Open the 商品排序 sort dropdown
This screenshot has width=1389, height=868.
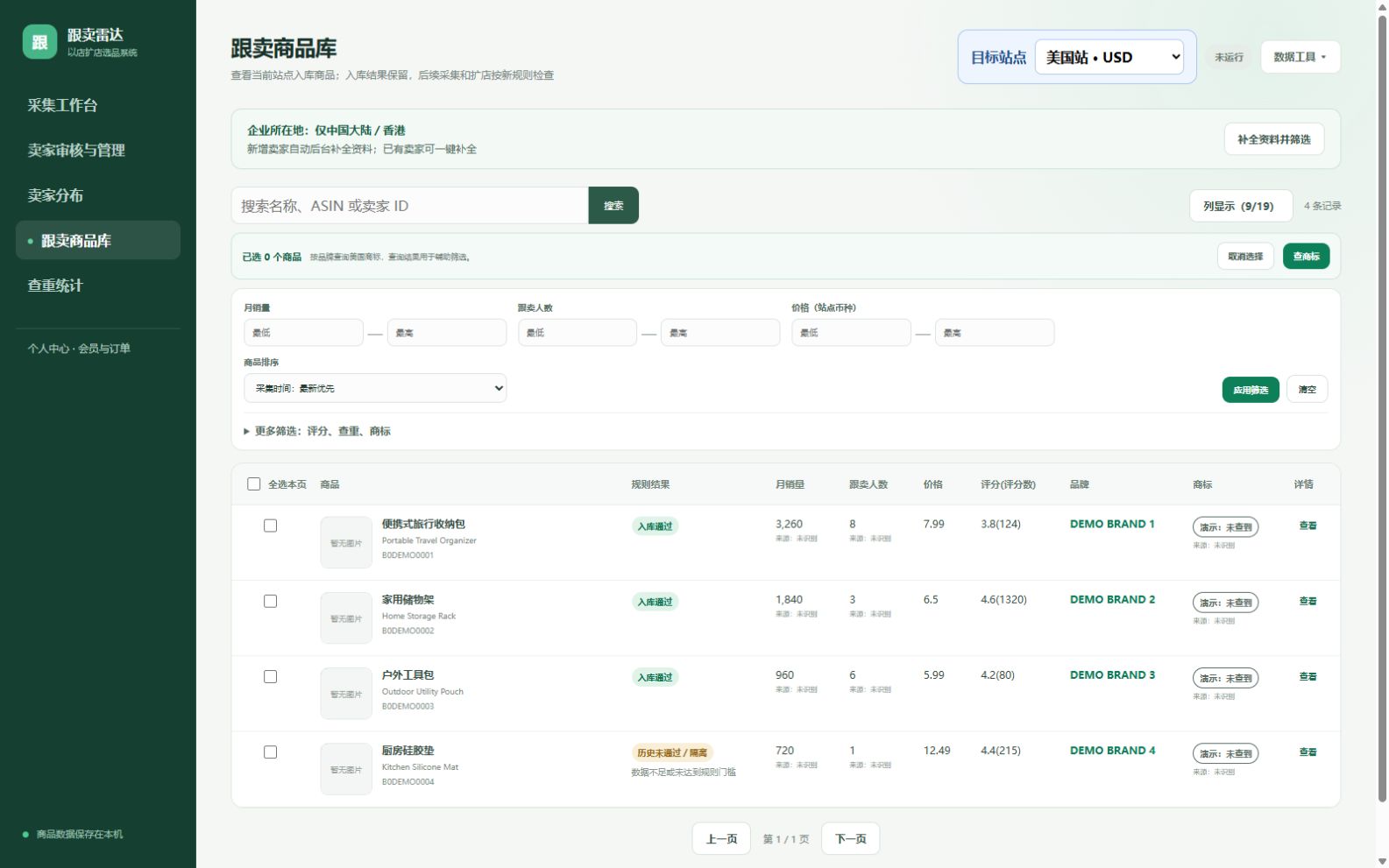point(375,388)
